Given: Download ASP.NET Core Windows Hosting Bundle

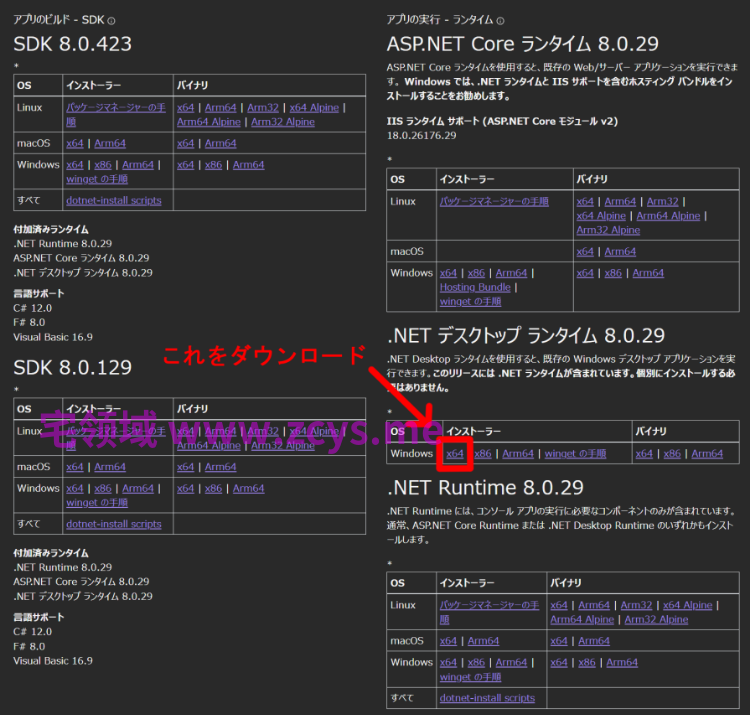Looking at the screenshot, I should (475, 287).
